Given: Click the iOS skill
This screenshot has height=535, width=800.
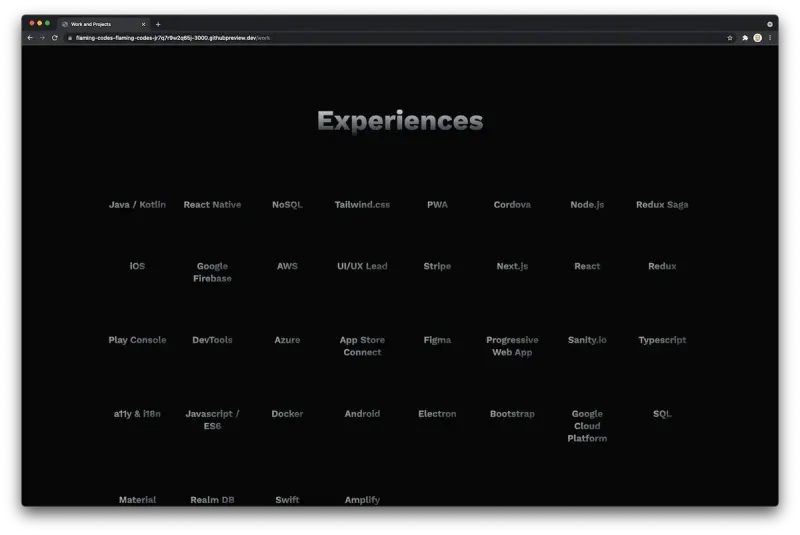Looking at the screenshot, I should (x=137, y=266).
